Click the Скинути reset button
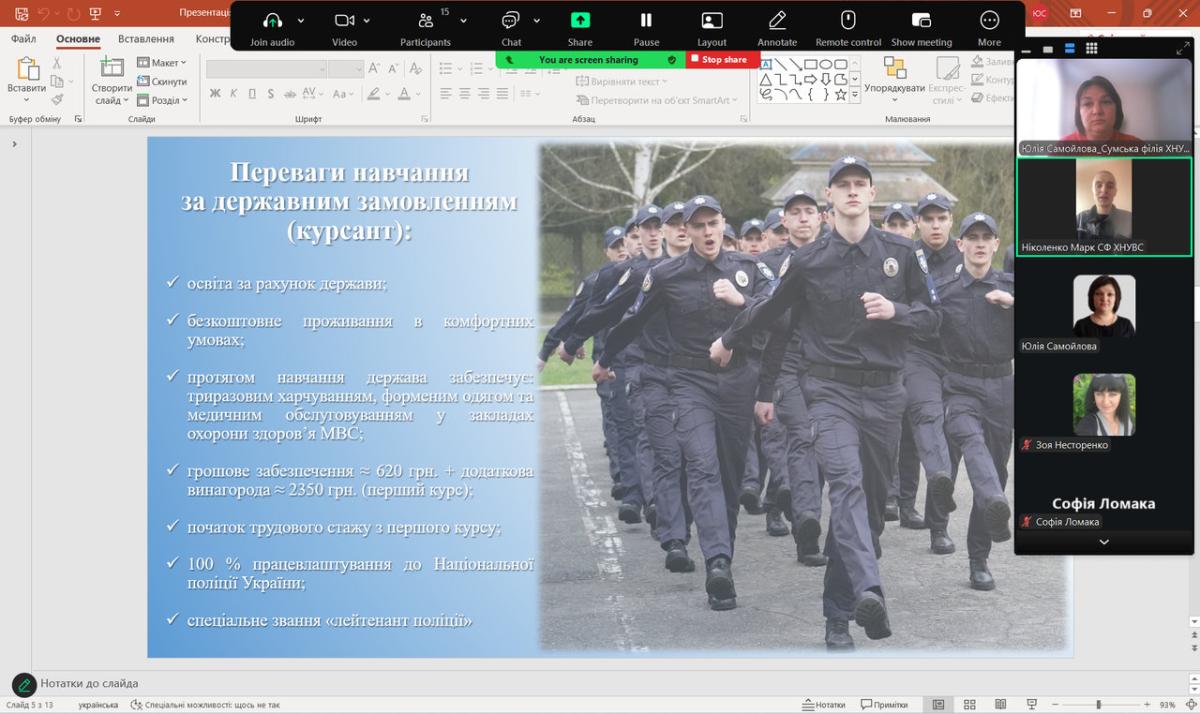This screenshot has height=714, width=1200. [162, 82]
